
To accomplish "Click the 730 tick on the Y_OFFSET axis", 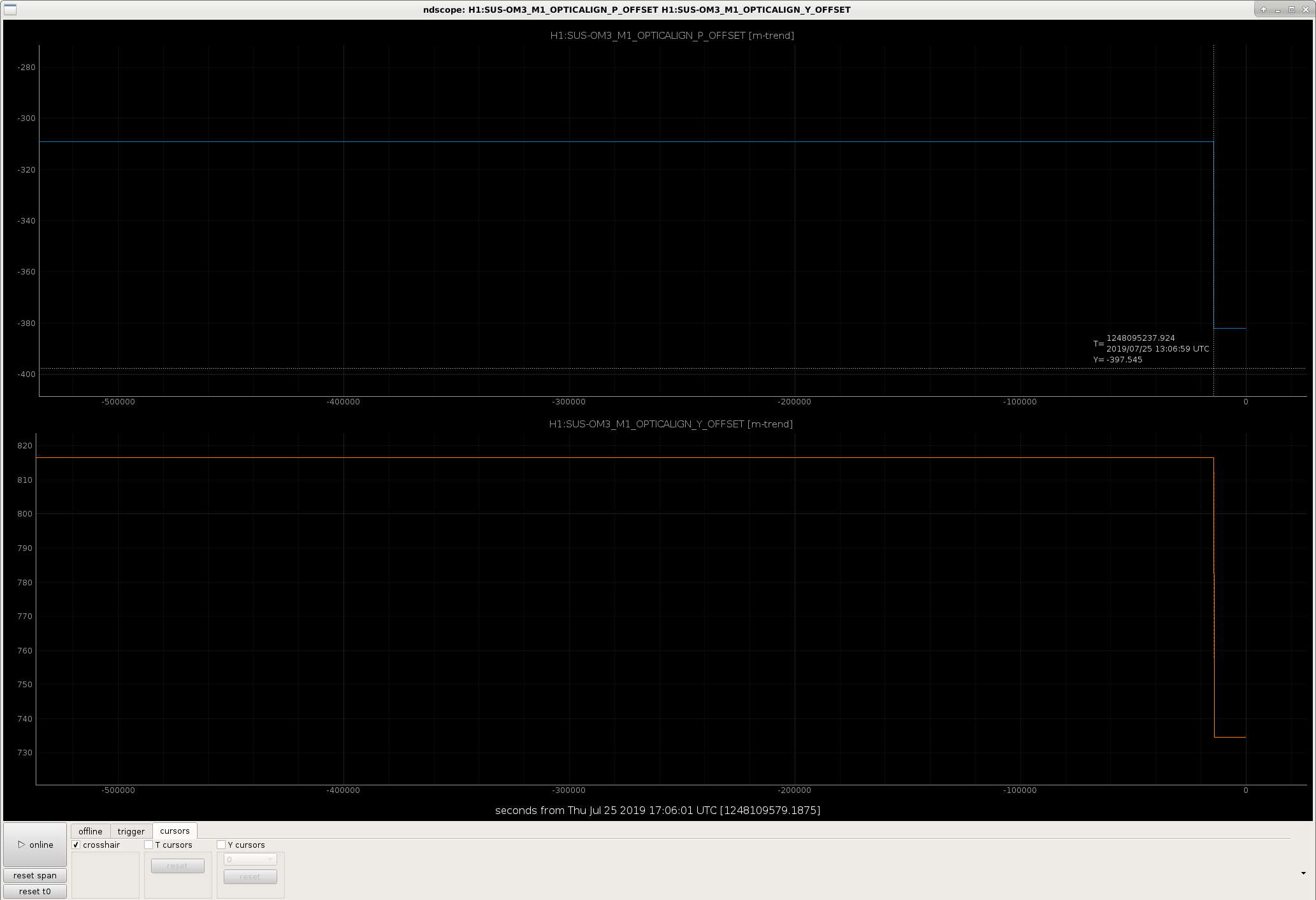I will 25,753.
